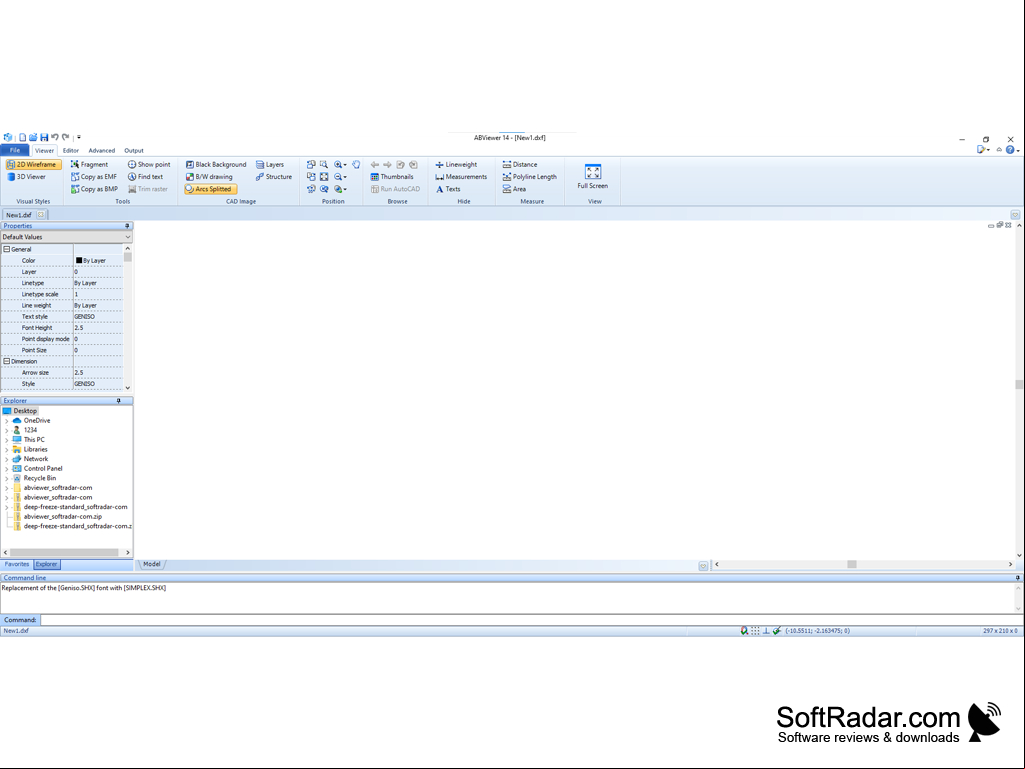Click the Color By Layer black swatch
1025x769 pixels.
pyautogui.click(x=79, y=260)
